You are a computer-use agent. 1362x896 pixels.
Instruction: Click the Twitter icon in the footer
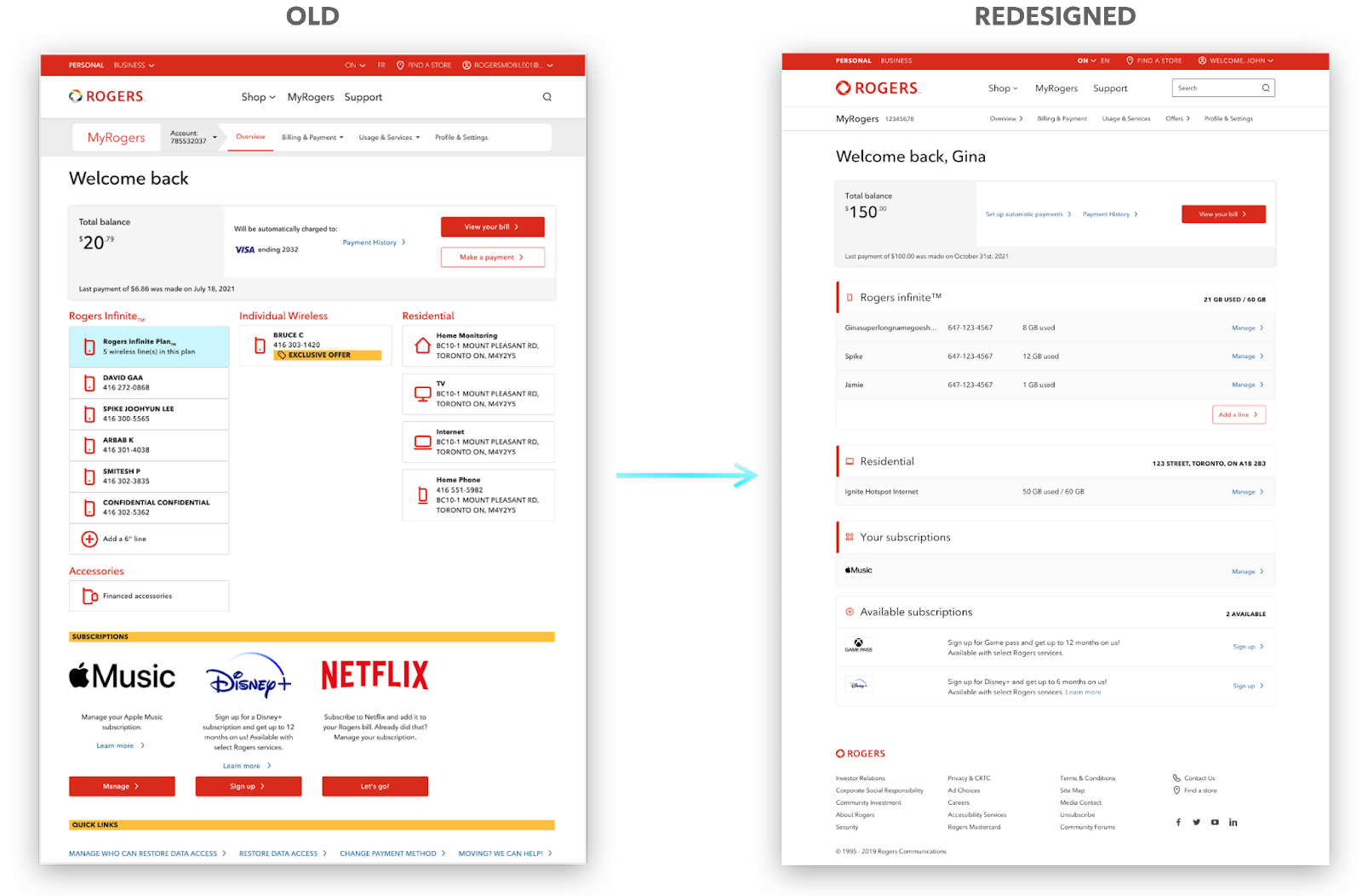(x=1196, y=822)
